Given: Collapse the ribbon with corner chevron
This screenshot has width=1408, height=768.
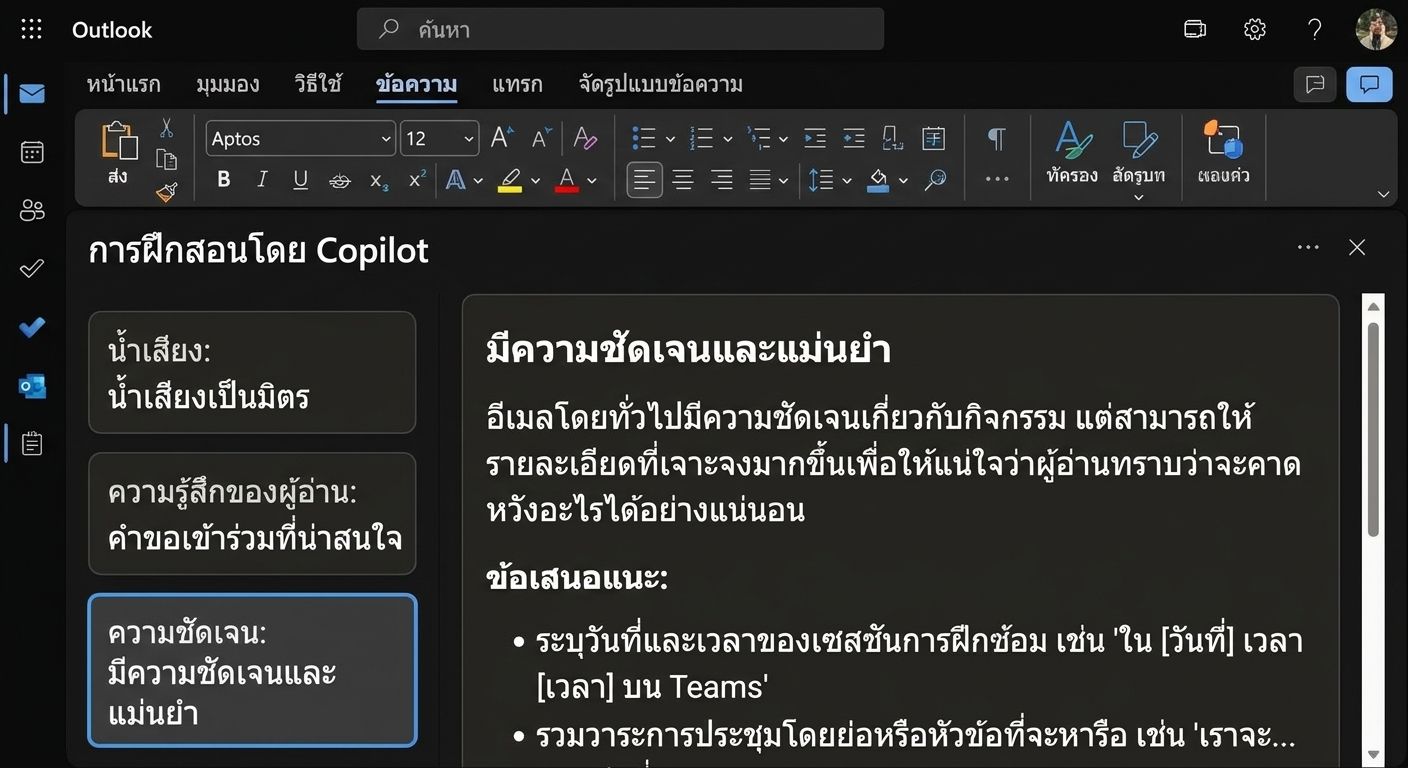Looking at the screenshot, I should 1384,194.
